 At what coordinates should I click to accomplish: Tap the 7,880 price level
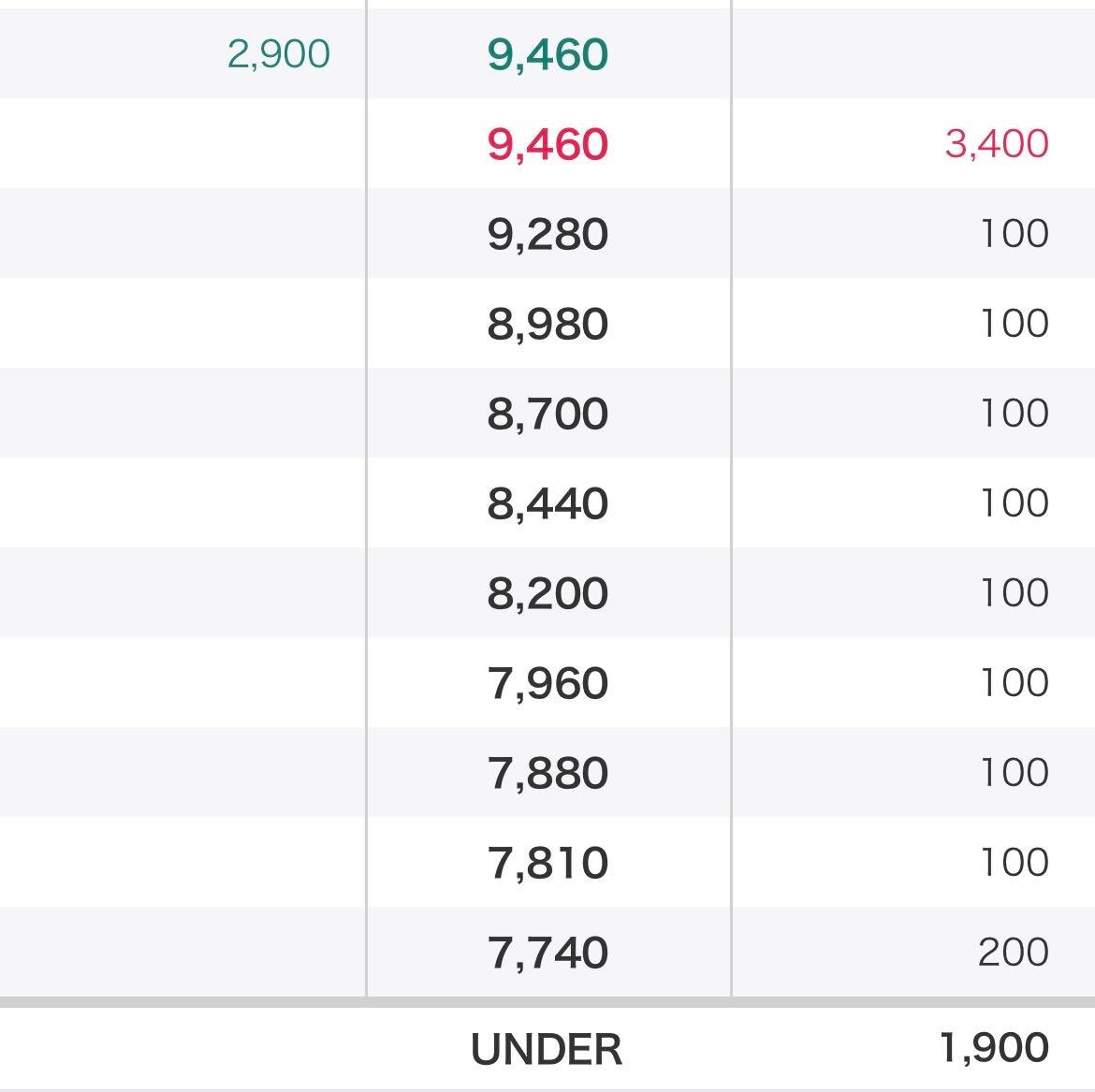(547, 773)
